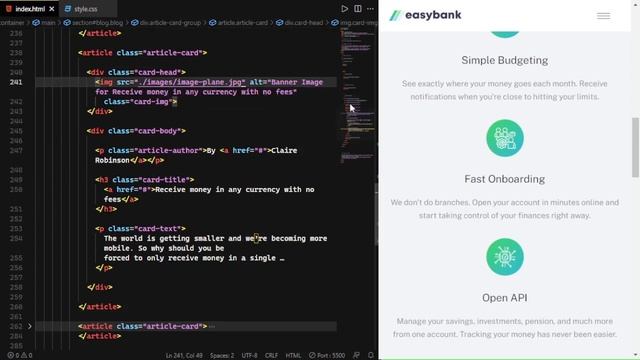Open the easybank hamburger menu
The width and height of the screenshot is (640, 360).
[x=603, y=16]
